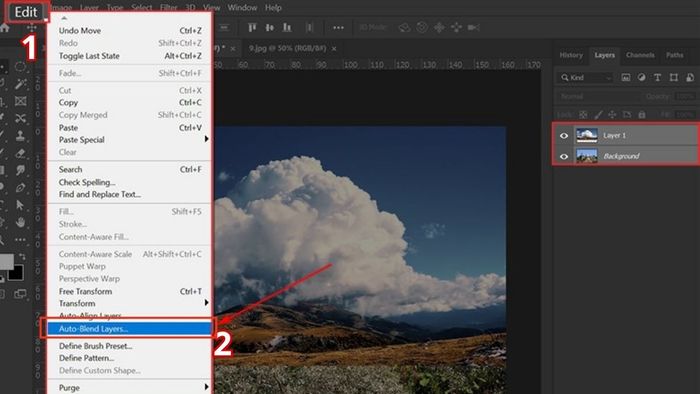700x394 pixels.
Task: Toggle filter for adjustment layers
Action: click(x=642, y=78)
